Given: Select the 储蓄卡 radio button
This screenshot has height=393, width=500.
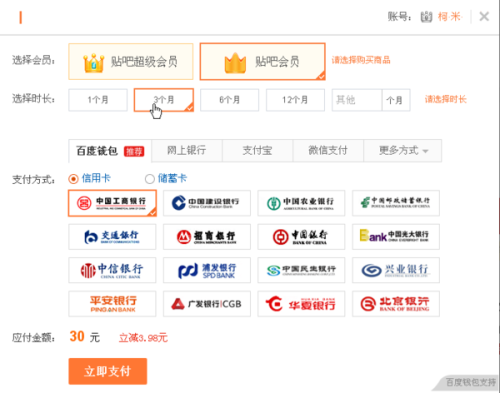Looking at the screenshot, I should [150, 179].
